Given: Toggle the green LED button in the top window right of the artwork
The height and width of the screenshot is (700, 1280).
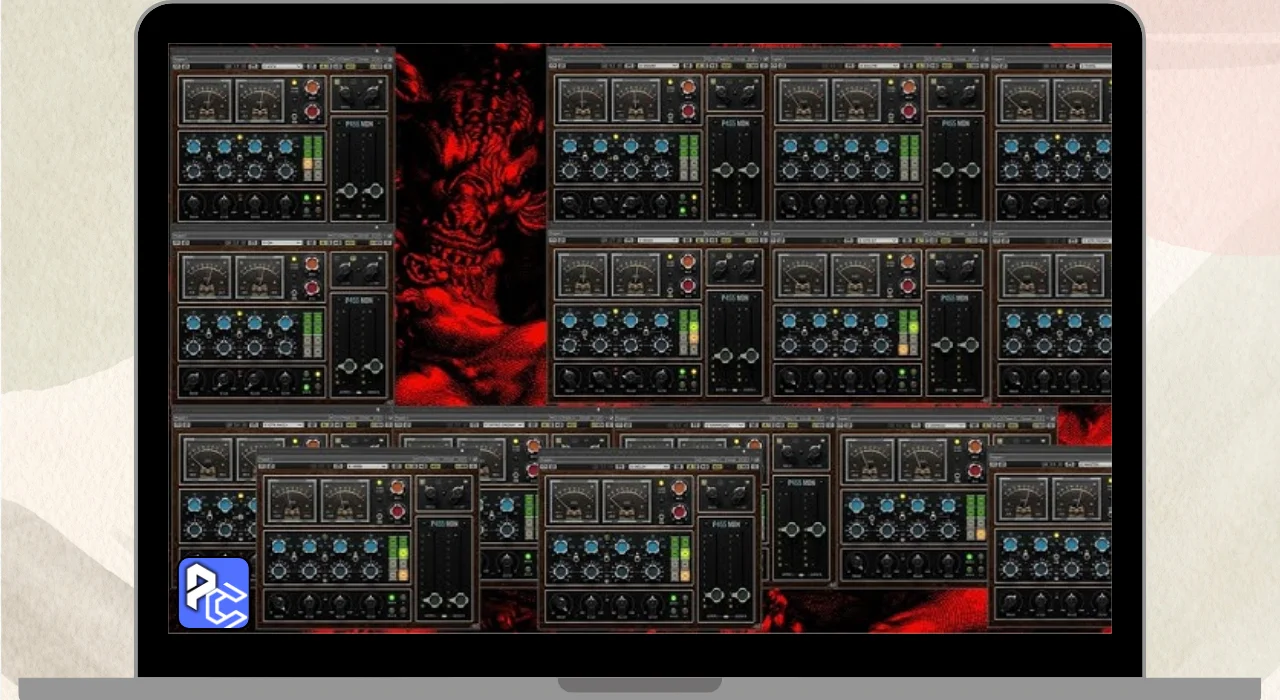Looking at the screenshot, I should [x=683, y=211].
